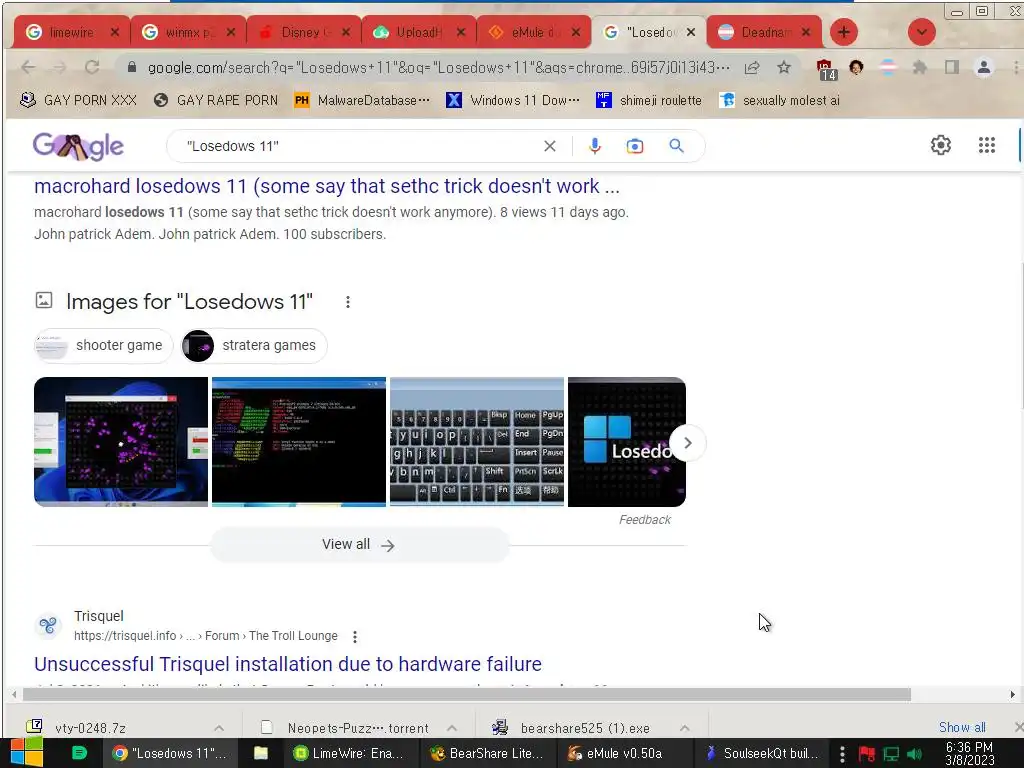The width and height of the screenshot is (1024, 768).
Task: Open more options for Trisquel result
Action: 355,636
